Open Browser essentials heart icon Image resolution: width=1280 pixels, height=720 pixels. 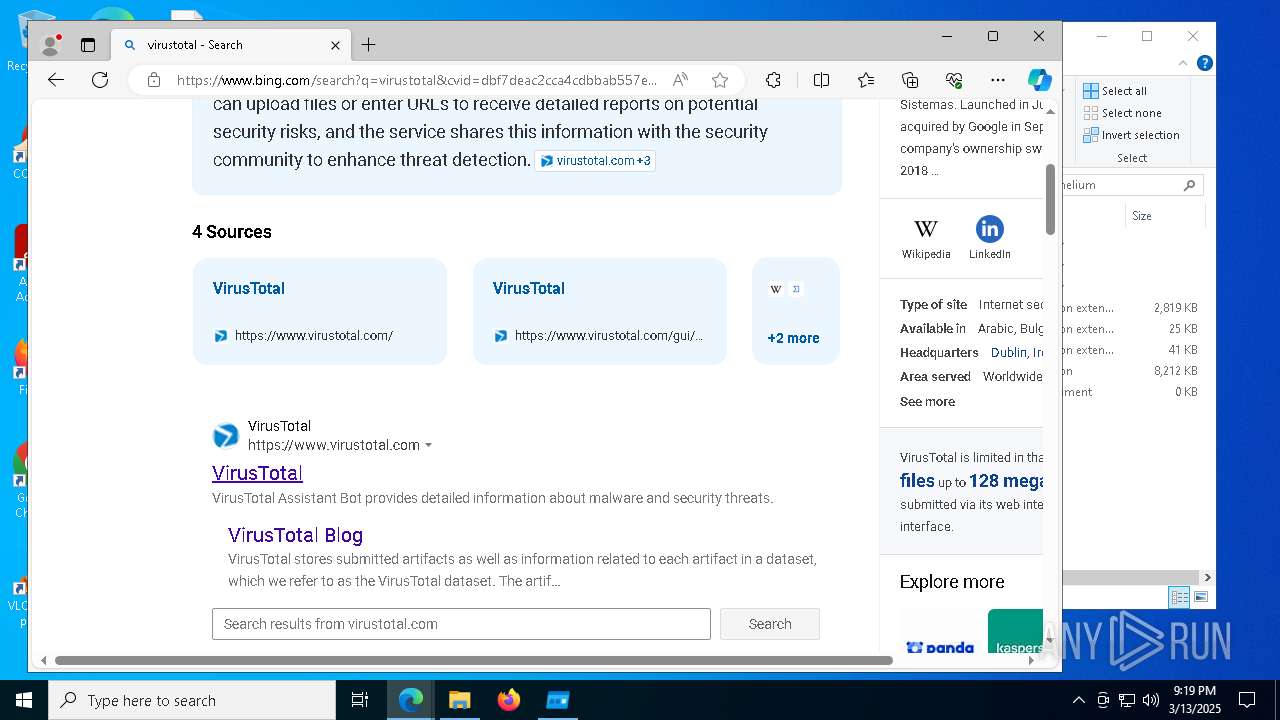(954, 80)
